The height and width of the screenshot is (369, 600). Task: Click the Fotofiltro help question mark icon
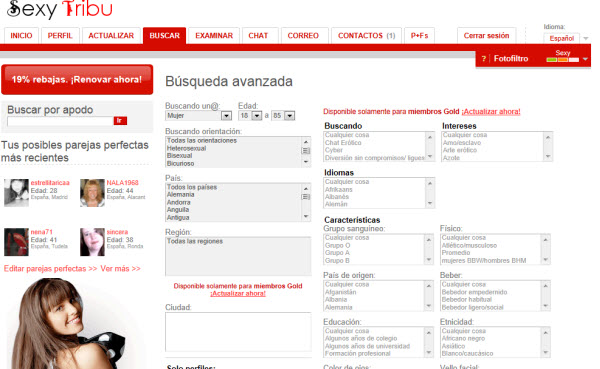click(x=484, y=59)
